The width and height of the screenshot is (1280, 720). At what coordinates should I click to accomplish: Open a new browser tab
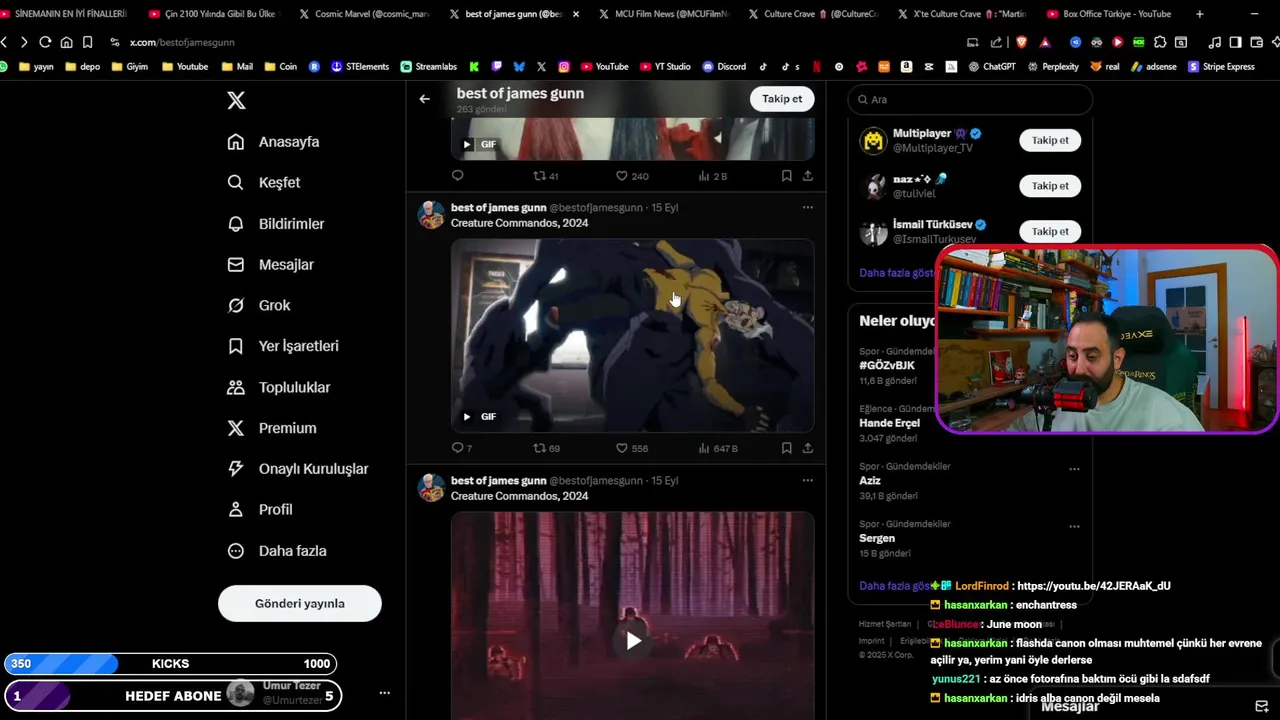[x=1200, y=14]
